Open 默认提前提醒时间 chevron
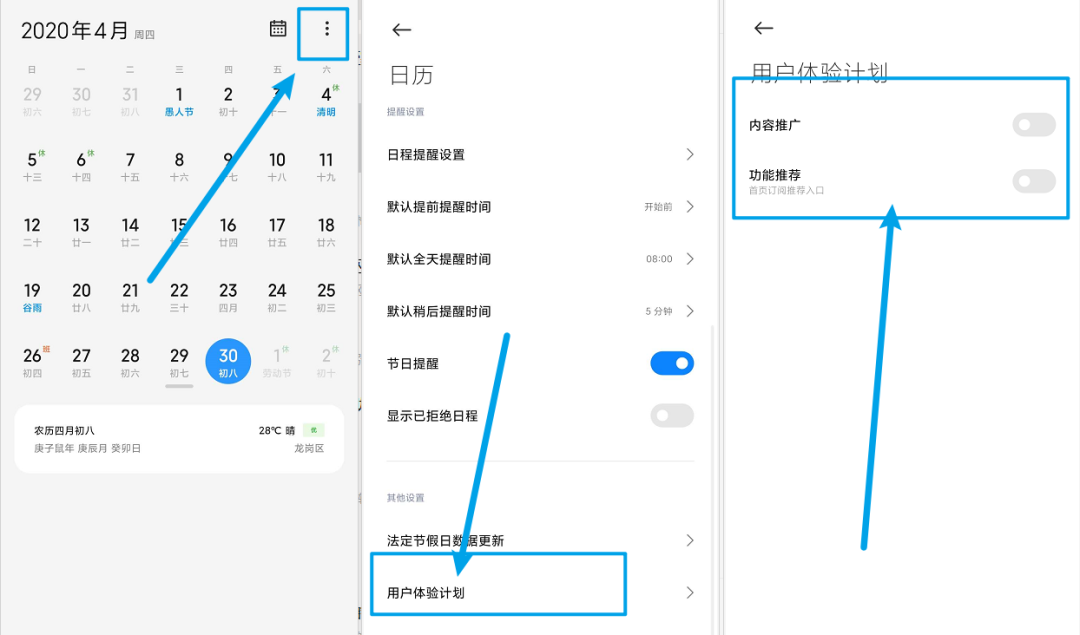 689,207
